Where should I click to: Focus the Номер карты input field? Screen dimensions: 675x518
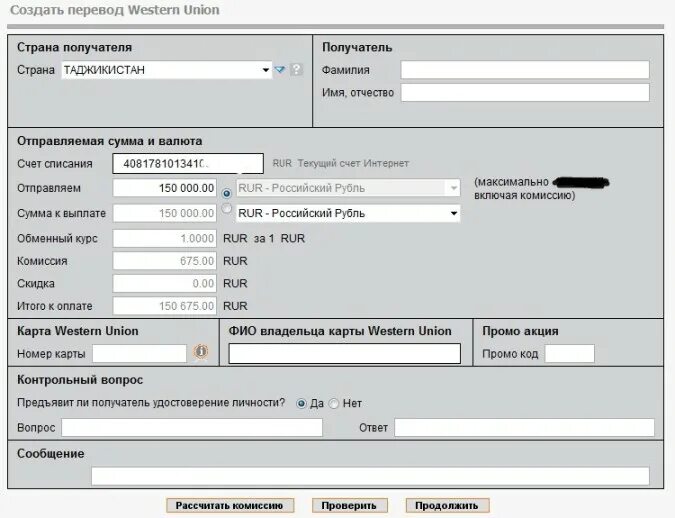coord(139,354)
